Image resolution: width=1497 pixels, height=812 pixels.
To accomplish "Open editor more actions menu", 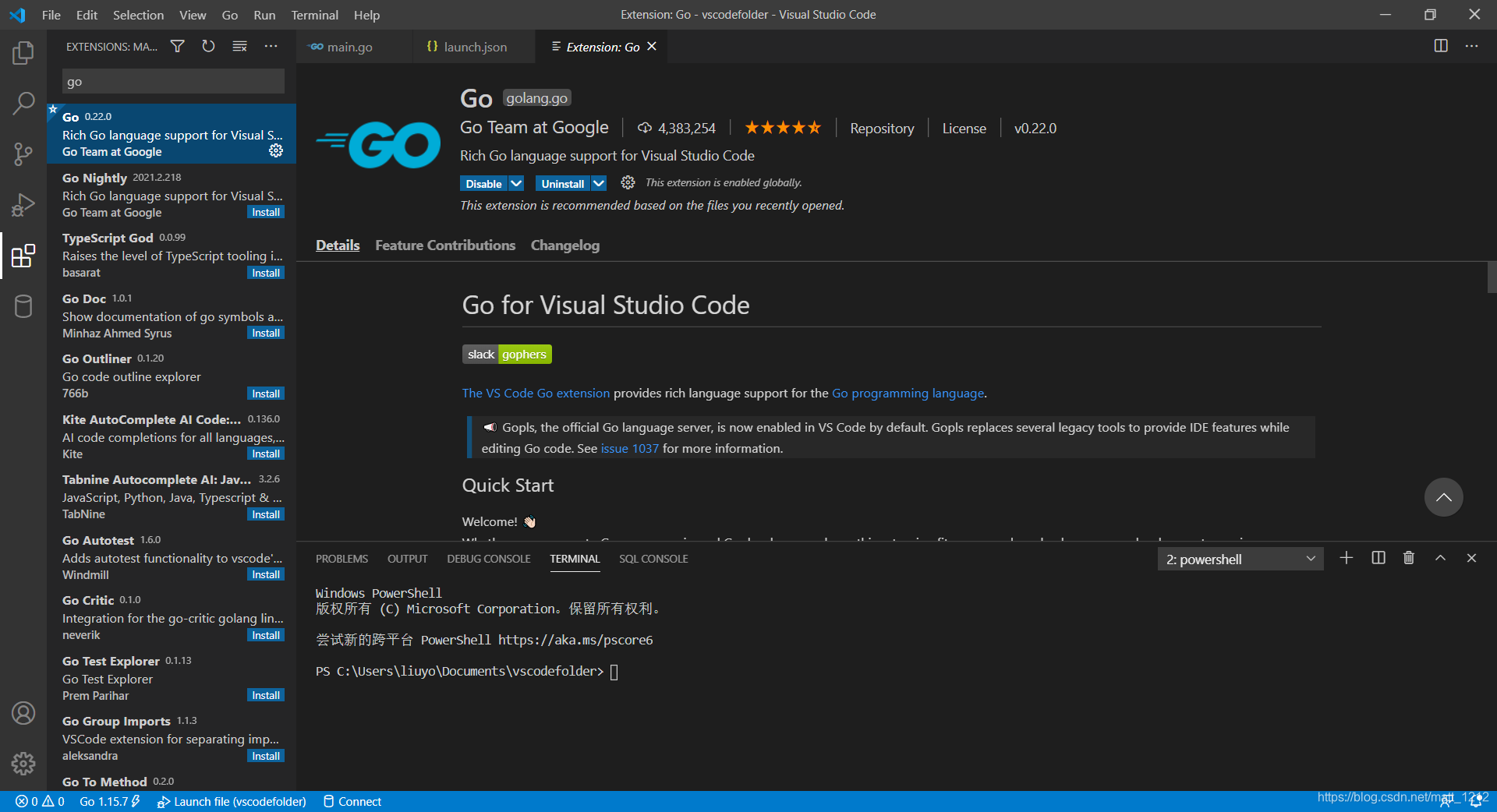I will coord(1471,46).
